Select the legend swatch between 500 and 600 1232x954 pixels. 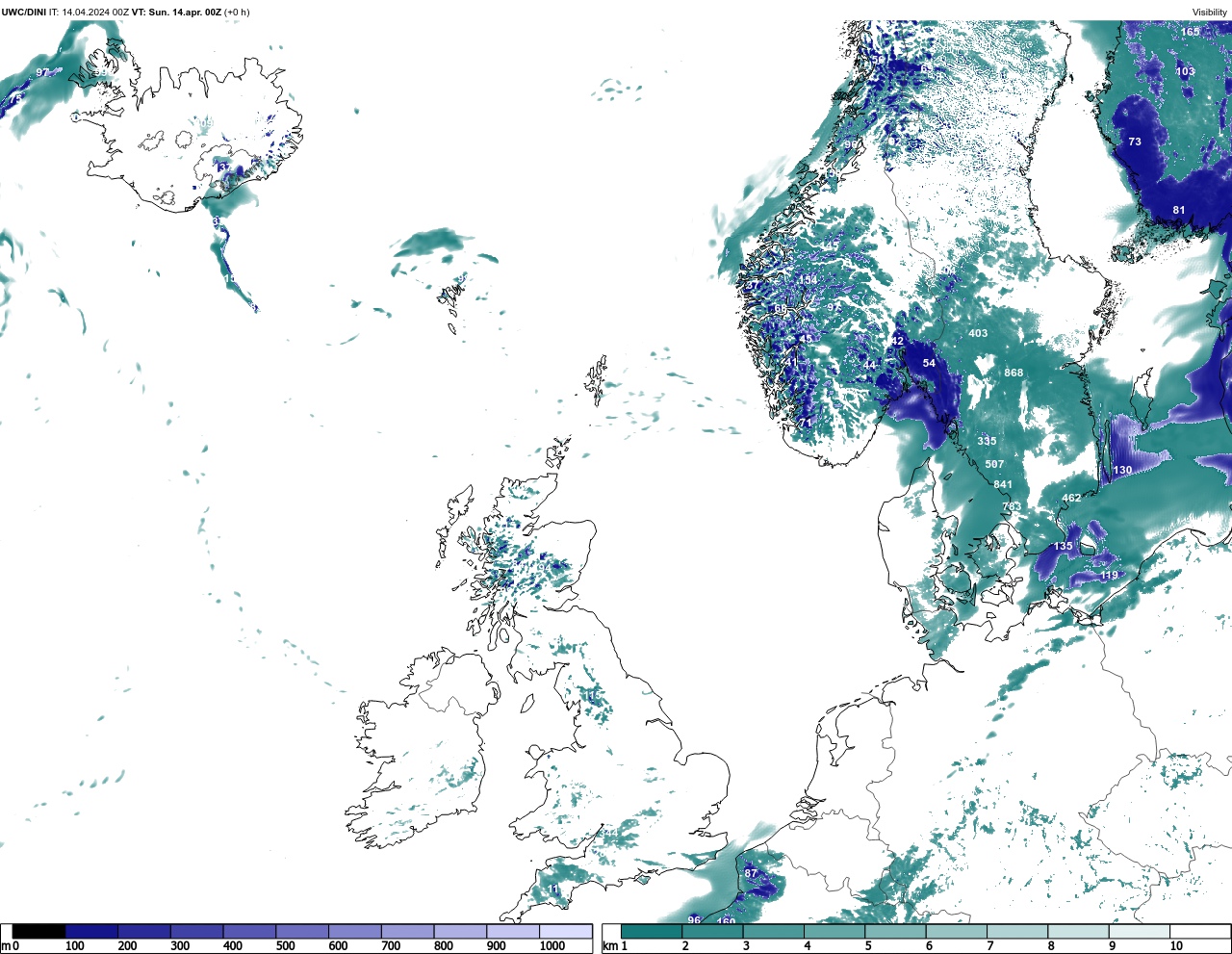point(302,931)
